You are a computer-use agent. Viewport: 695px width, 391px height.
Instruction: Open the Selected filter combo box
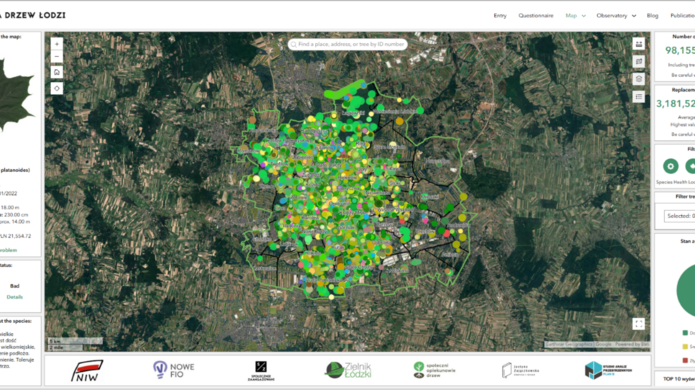click(679, 216)
